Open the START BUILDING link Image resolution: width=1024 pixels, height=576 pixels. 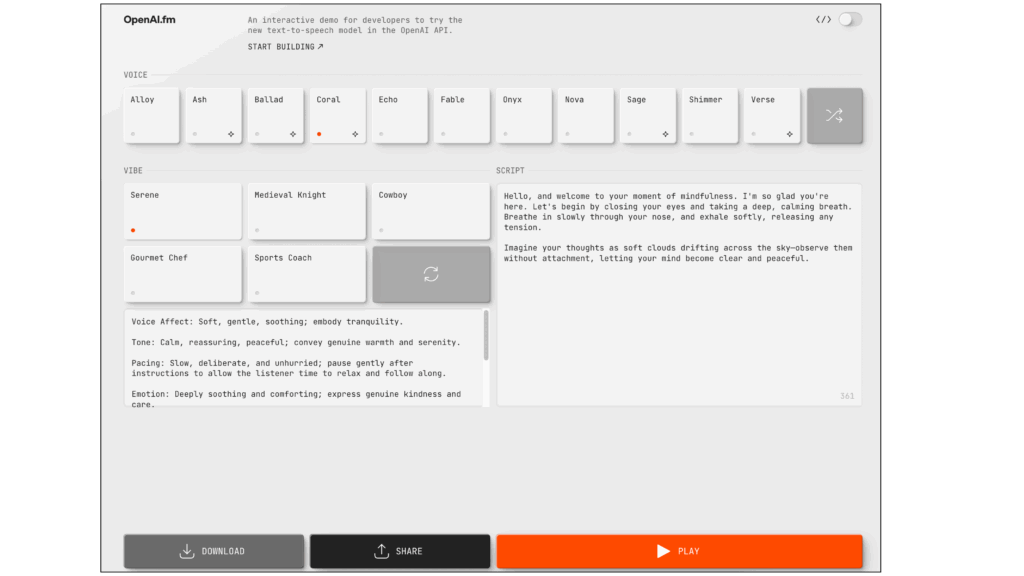click(283, 45)
